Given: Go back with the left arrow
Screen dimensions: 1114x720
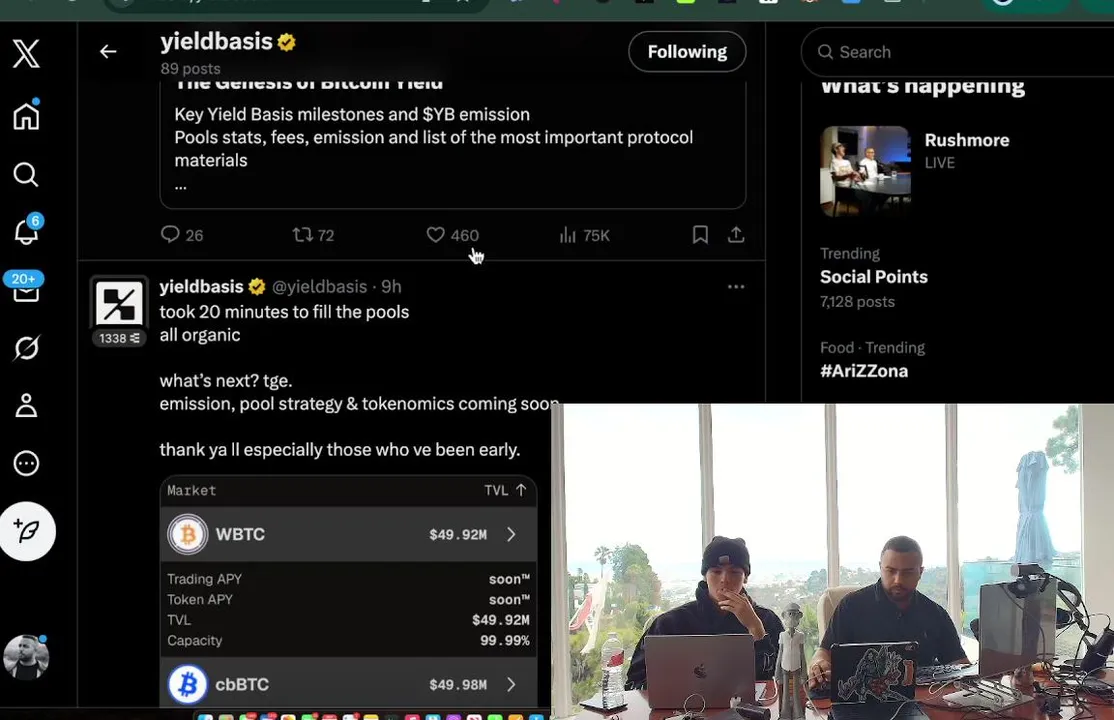Looking at the screenshot, I should (x=108, y=51).
